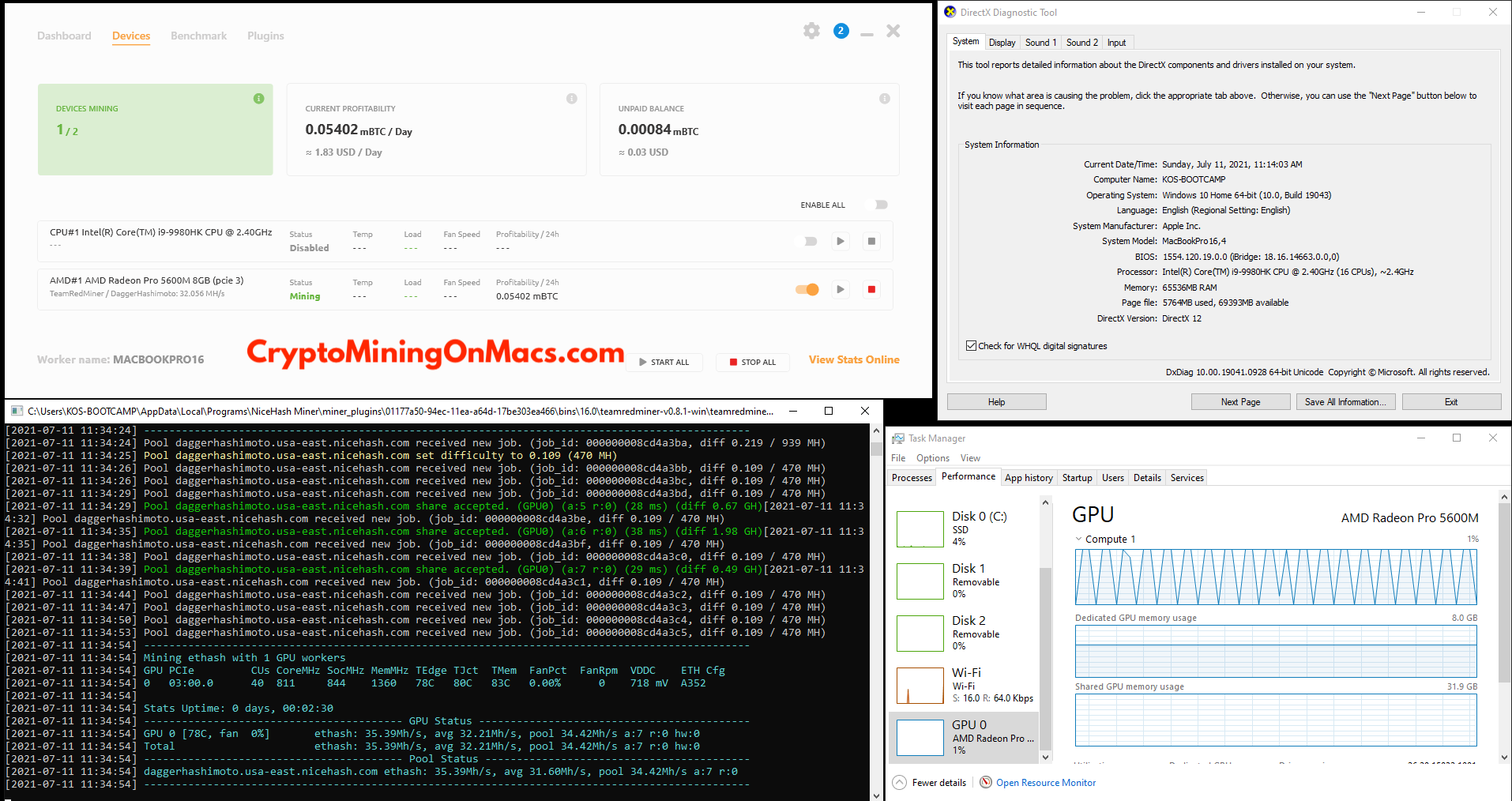The width and height of the screenshot is (1512, 801).
Task: Close NiceHash Miner with the X icon
Action: [x=893, y=31]
